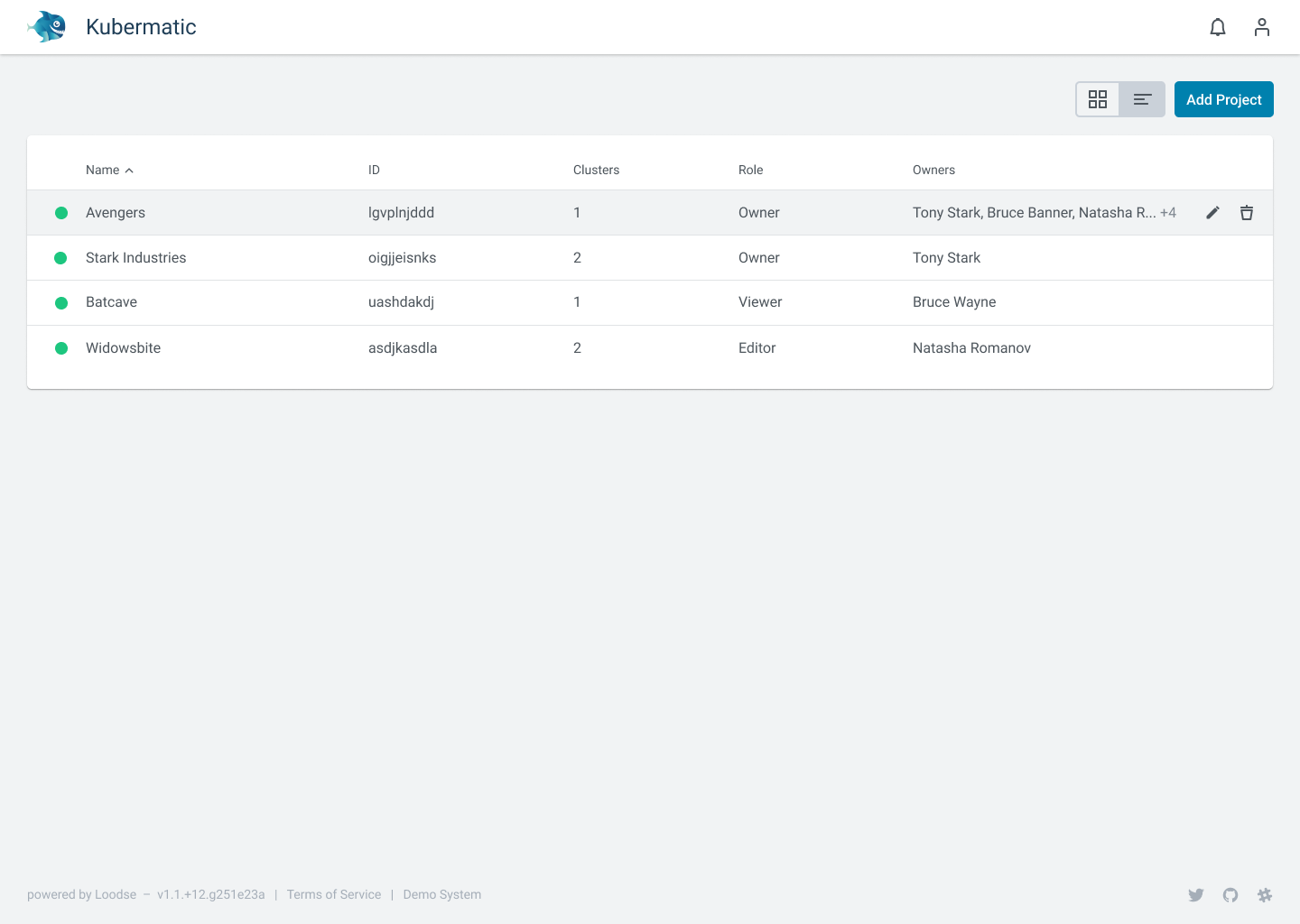Sort projects by the ID column
The height and width of the screenshot is (924, 1300).
[x=374, y=170]
